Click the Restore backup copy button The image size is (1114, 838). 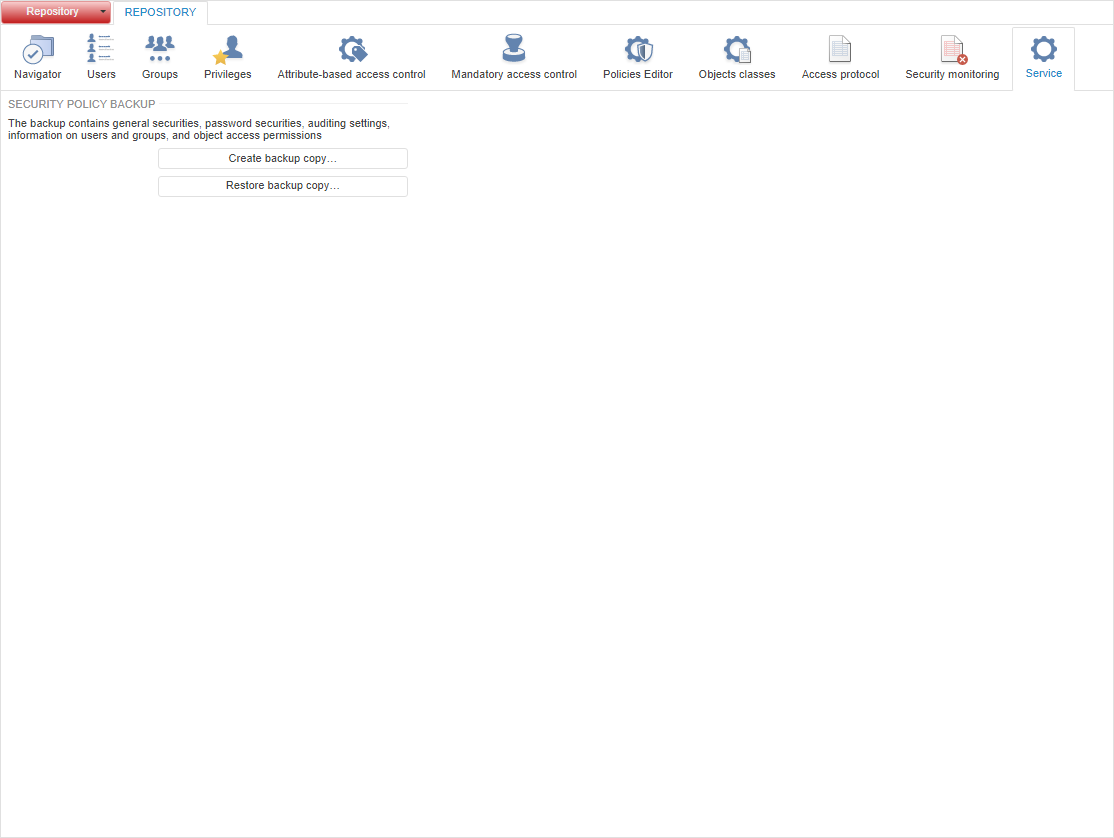click(x=283, y=186)
